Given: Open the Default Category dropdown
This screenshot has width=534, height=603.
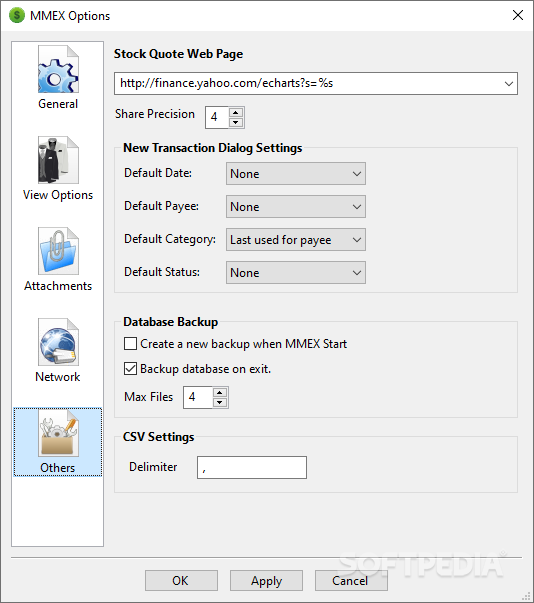Looking at the screenshot, I should click(296, 240).
